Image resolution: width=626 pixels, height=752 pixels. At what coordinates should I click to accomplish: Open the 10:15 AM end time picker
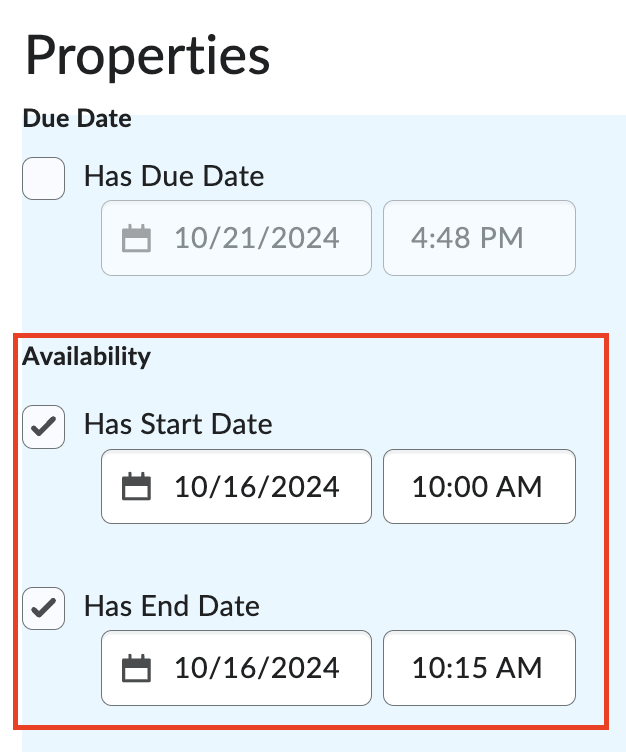[479, 668]
